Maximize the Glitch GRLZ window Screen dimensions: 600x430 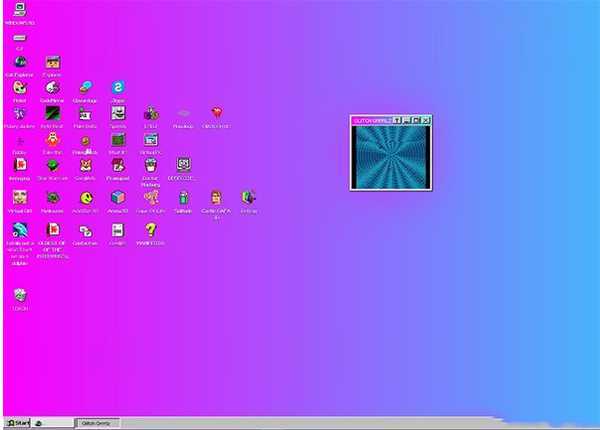[x=416, y=121]
